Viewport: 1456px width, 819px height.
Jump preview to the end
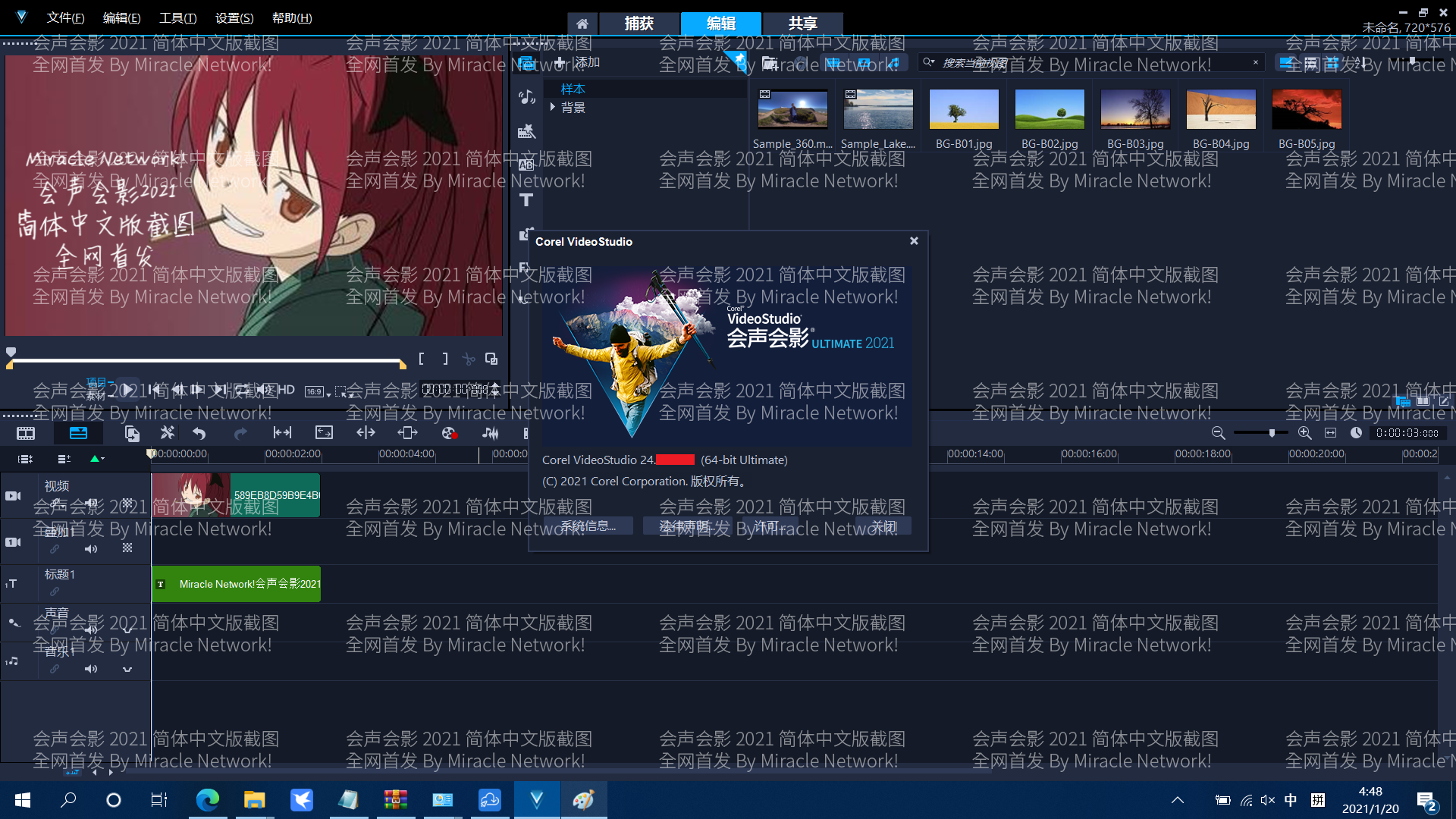pyautogui.click(x=220, y=390)
